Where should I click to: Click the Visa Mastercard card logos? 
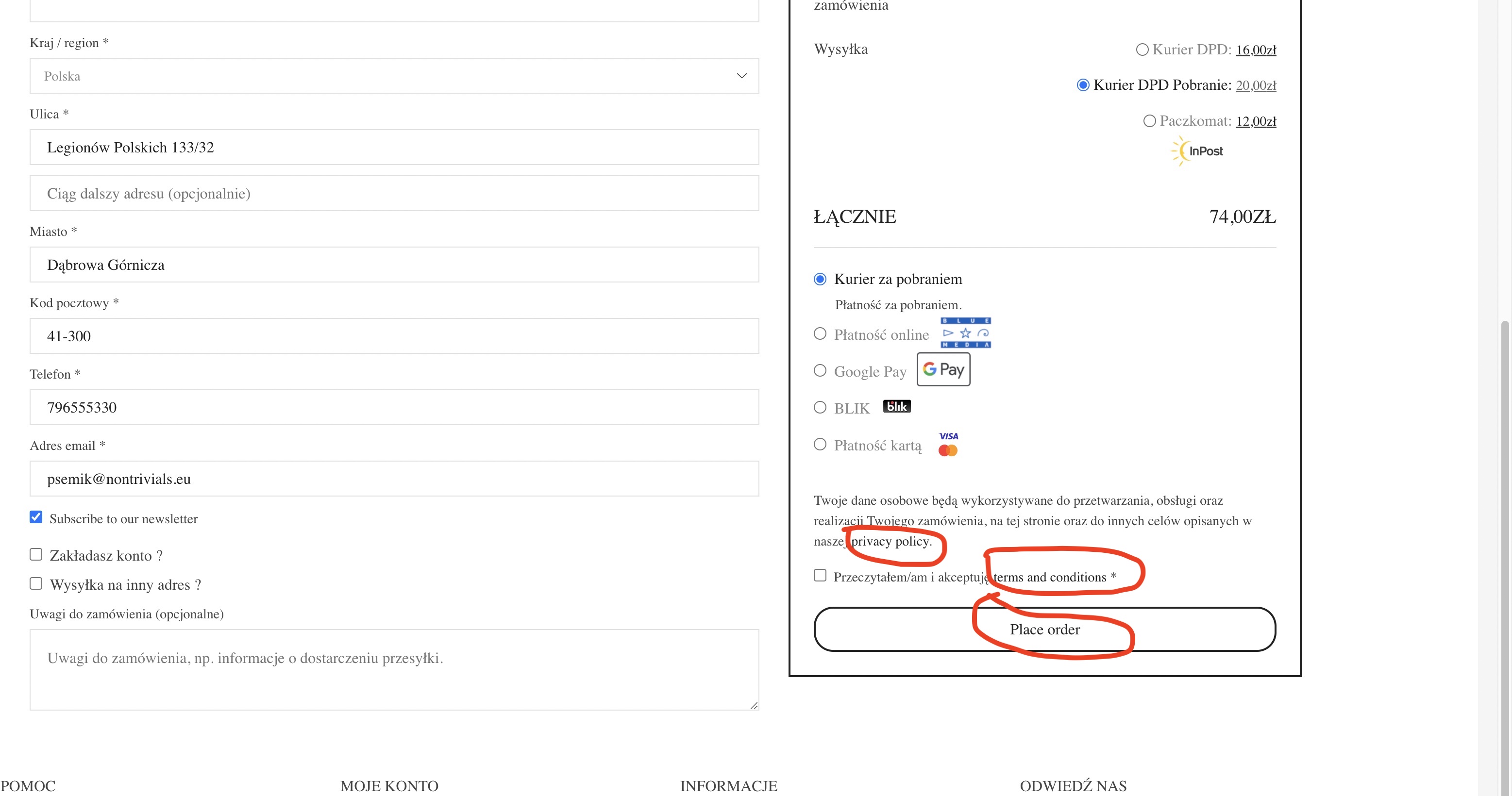point(948,444)
